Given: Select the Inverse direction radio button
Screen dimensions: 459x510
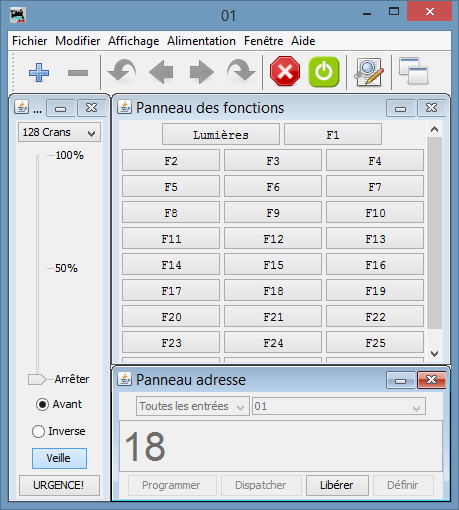Looking at the screenshot, I should [x=38, y=431].
